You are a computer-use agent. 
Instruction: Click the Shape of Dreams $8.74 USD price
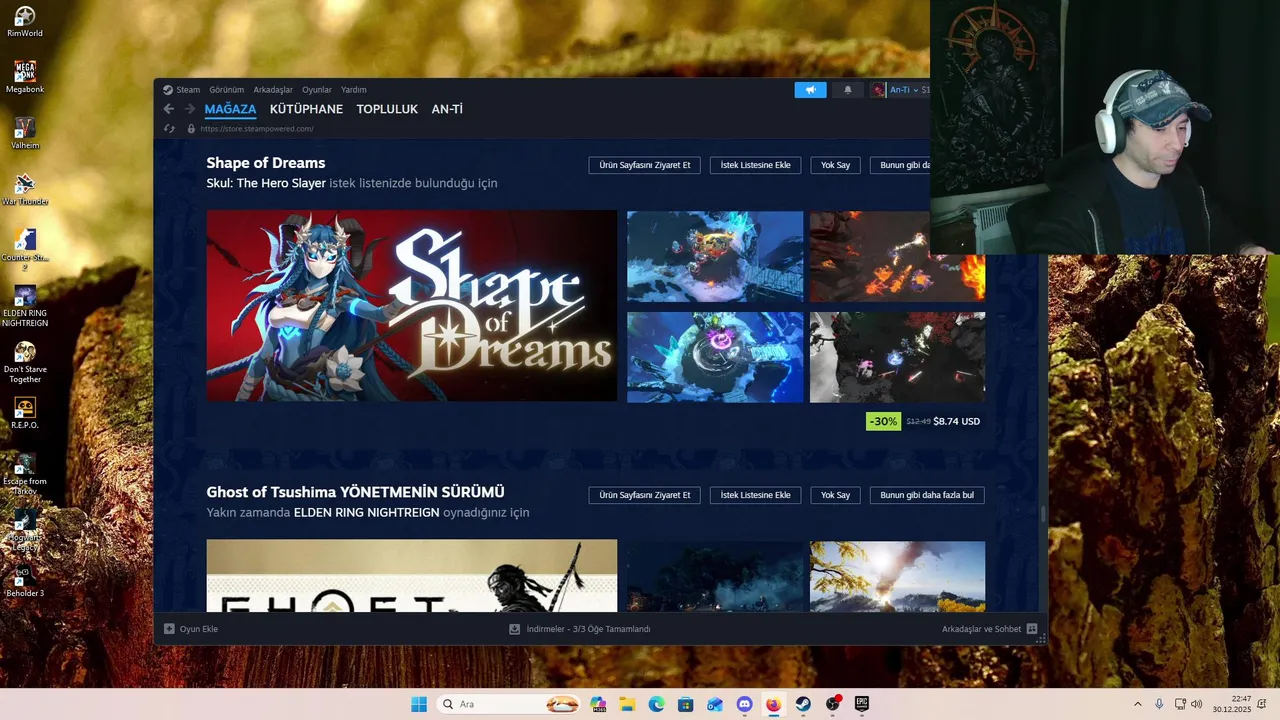tap(956, 421)
